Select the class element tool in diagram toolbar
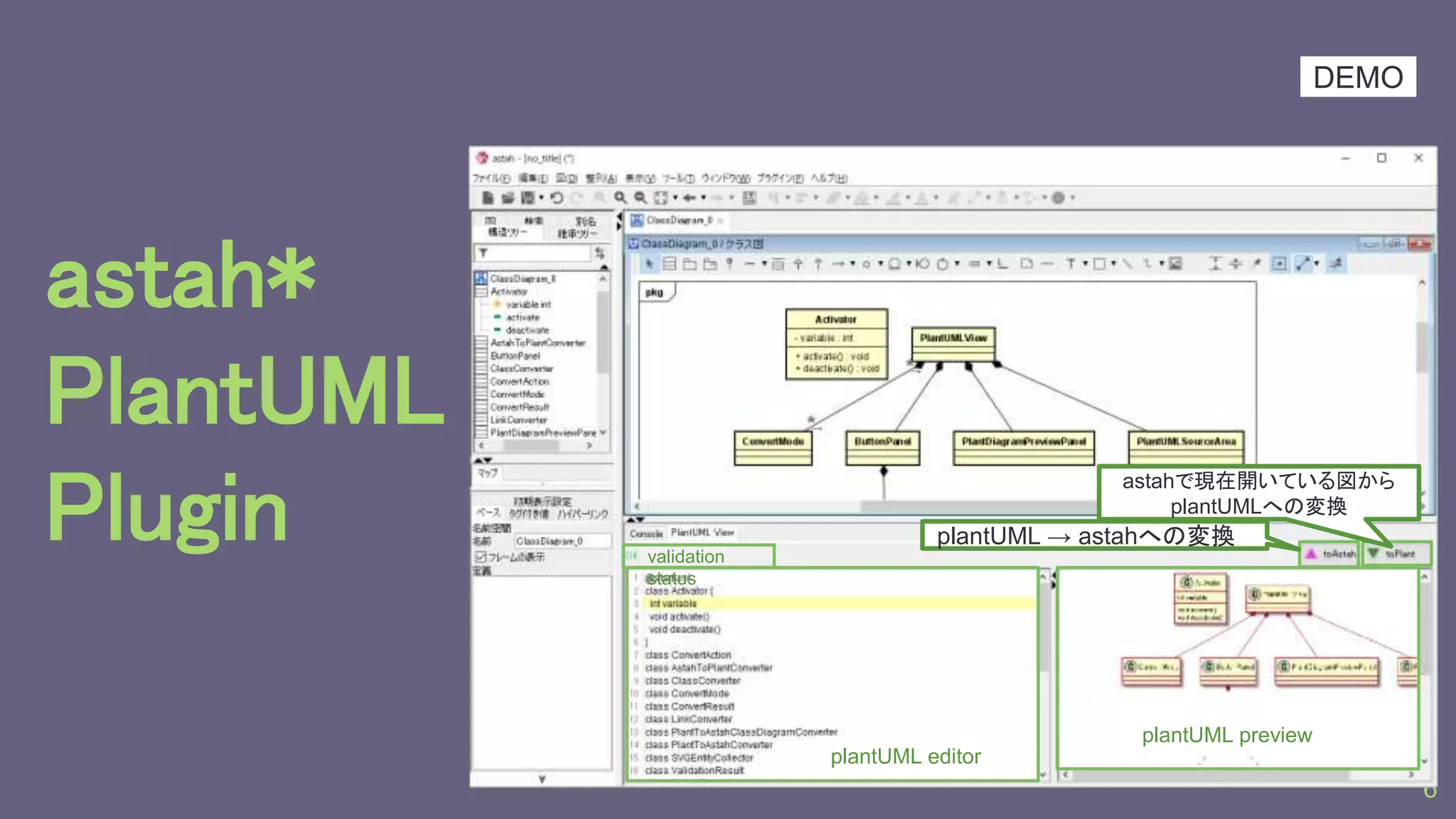This screenshot has height=819, width=1456. pos(669,264)
